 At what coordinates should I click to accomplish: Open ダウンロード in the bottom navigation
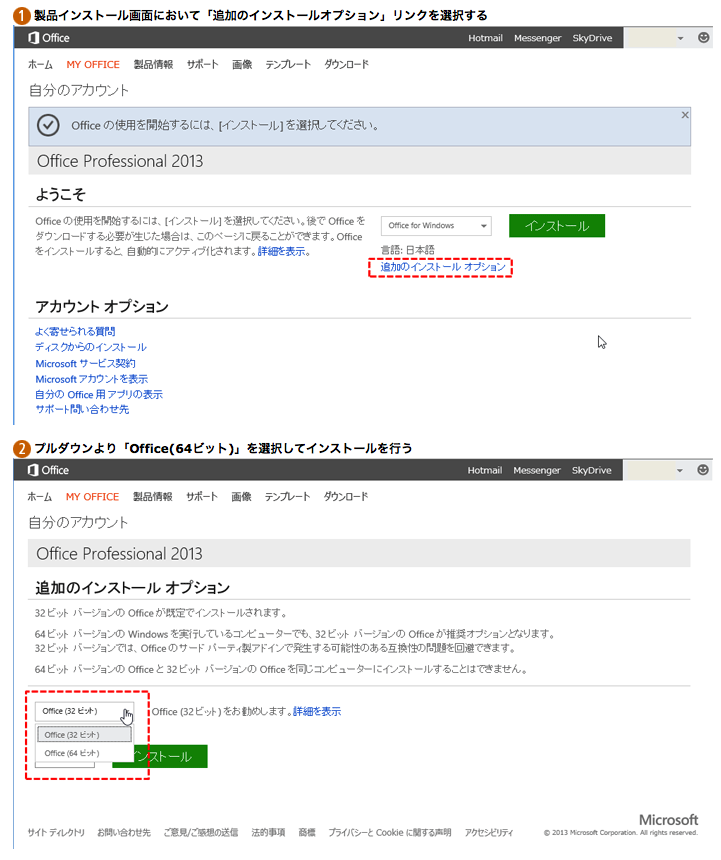click(345, 497)
